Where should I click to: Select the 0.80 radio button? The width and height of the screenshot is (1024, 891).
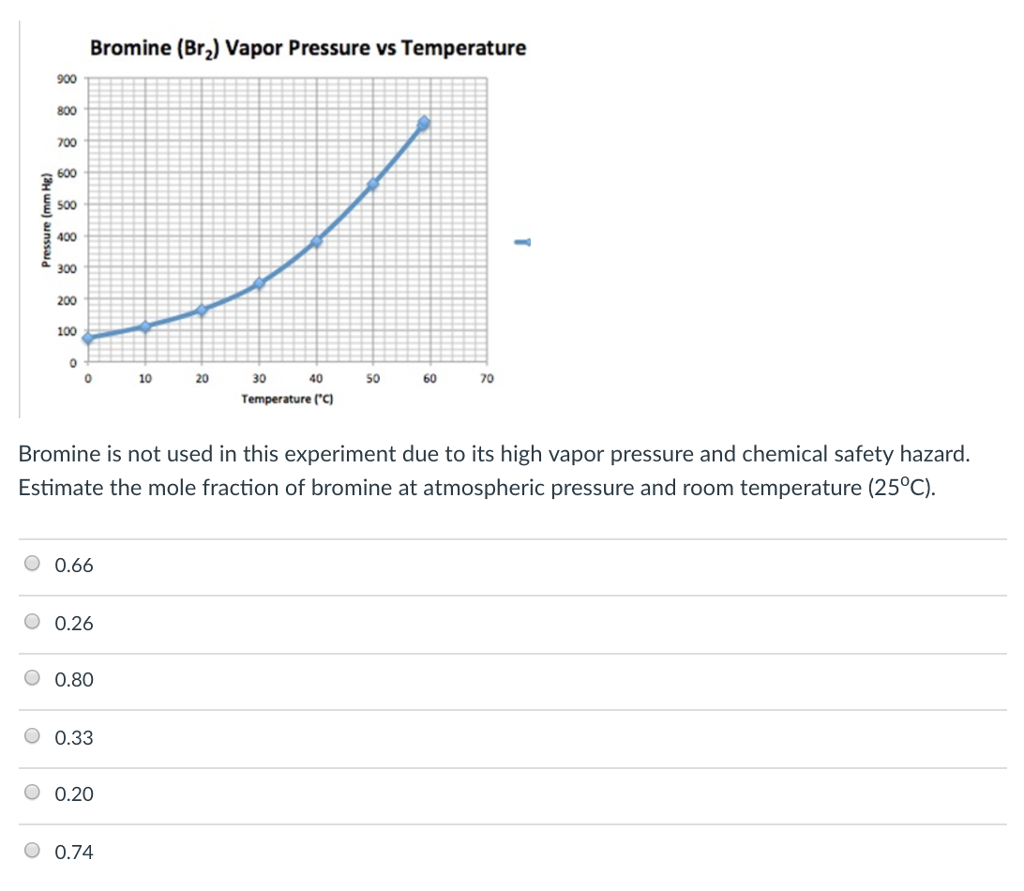(x=30, y=678)
